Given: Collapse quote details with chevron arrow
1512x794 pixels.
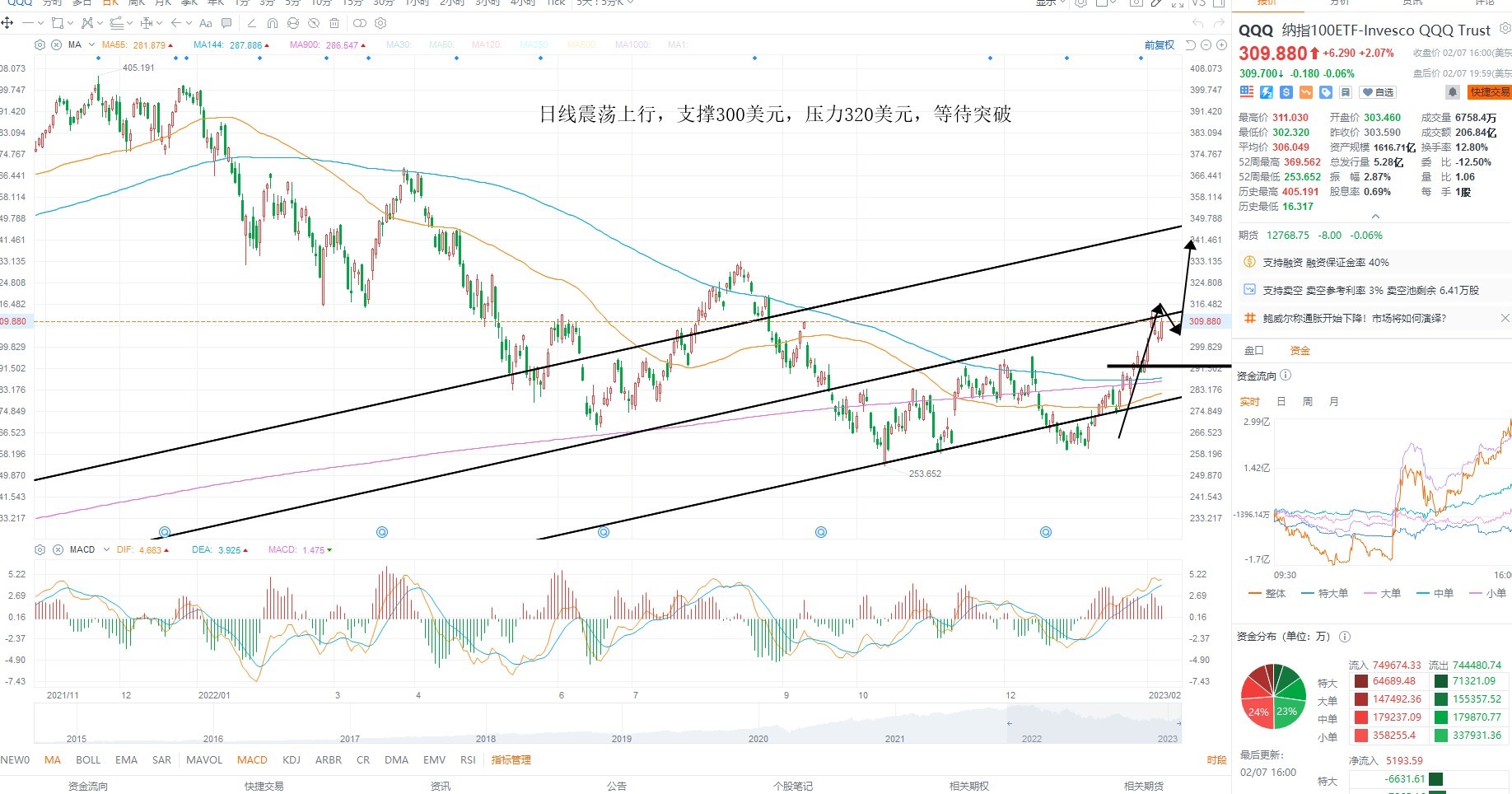Looking at the screenshot, I should click(x=1375, y=217).
